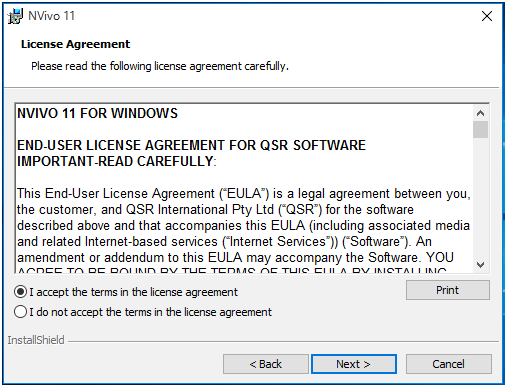Click the NVivo installer icon in title bar
Viewport: 507px width, 387px height.
15,16
